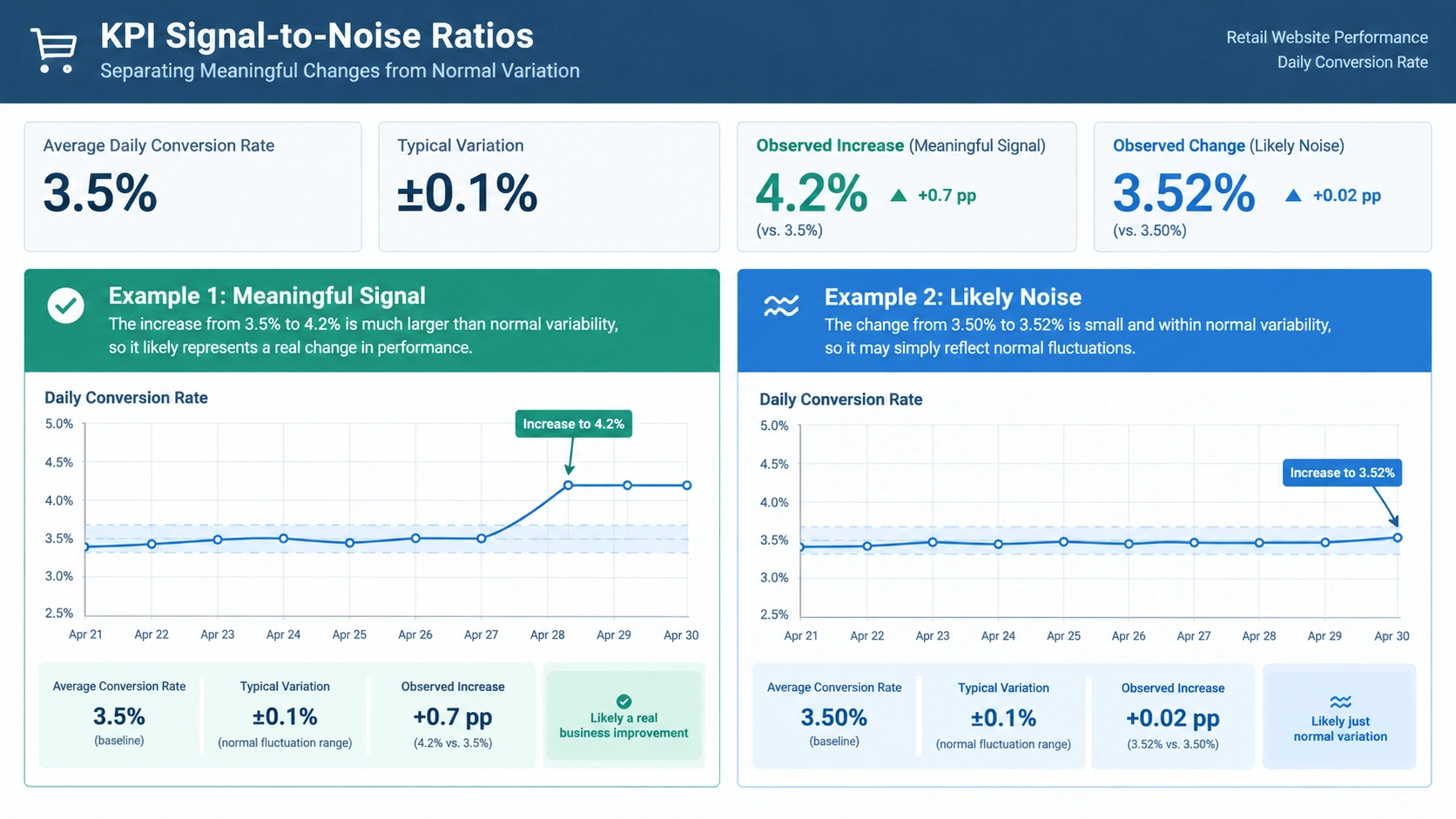Click 'Apr 27' axis label in Example 2 chart
This screenshot has height=819, width=1456.
1194,636
